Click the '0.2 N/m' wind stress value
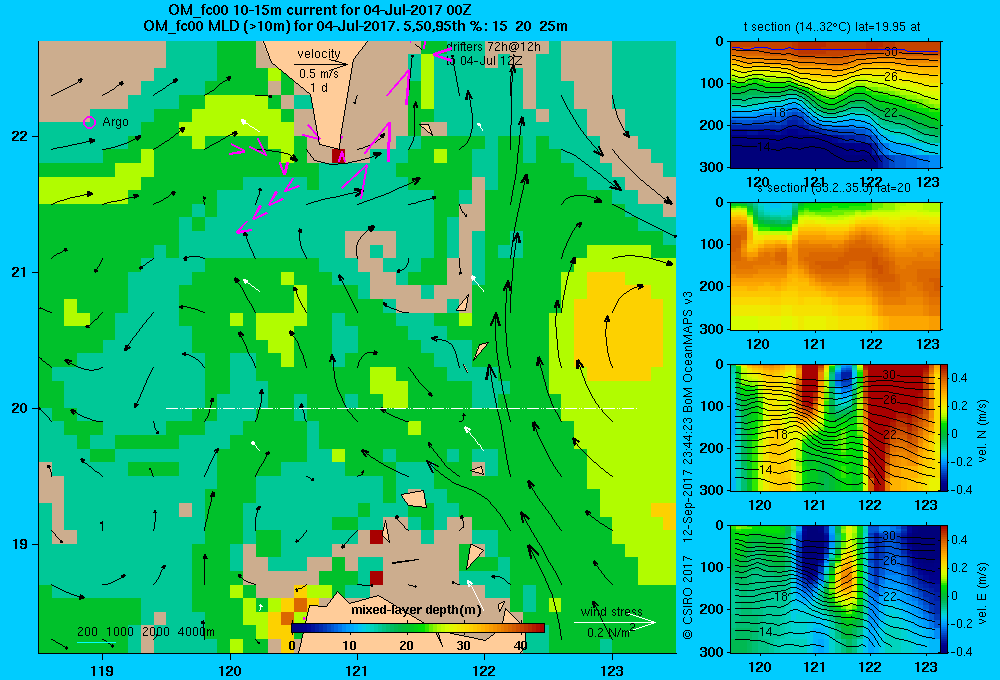The height and width of the screenshot is (680, 1000). (x=608, y=633)
